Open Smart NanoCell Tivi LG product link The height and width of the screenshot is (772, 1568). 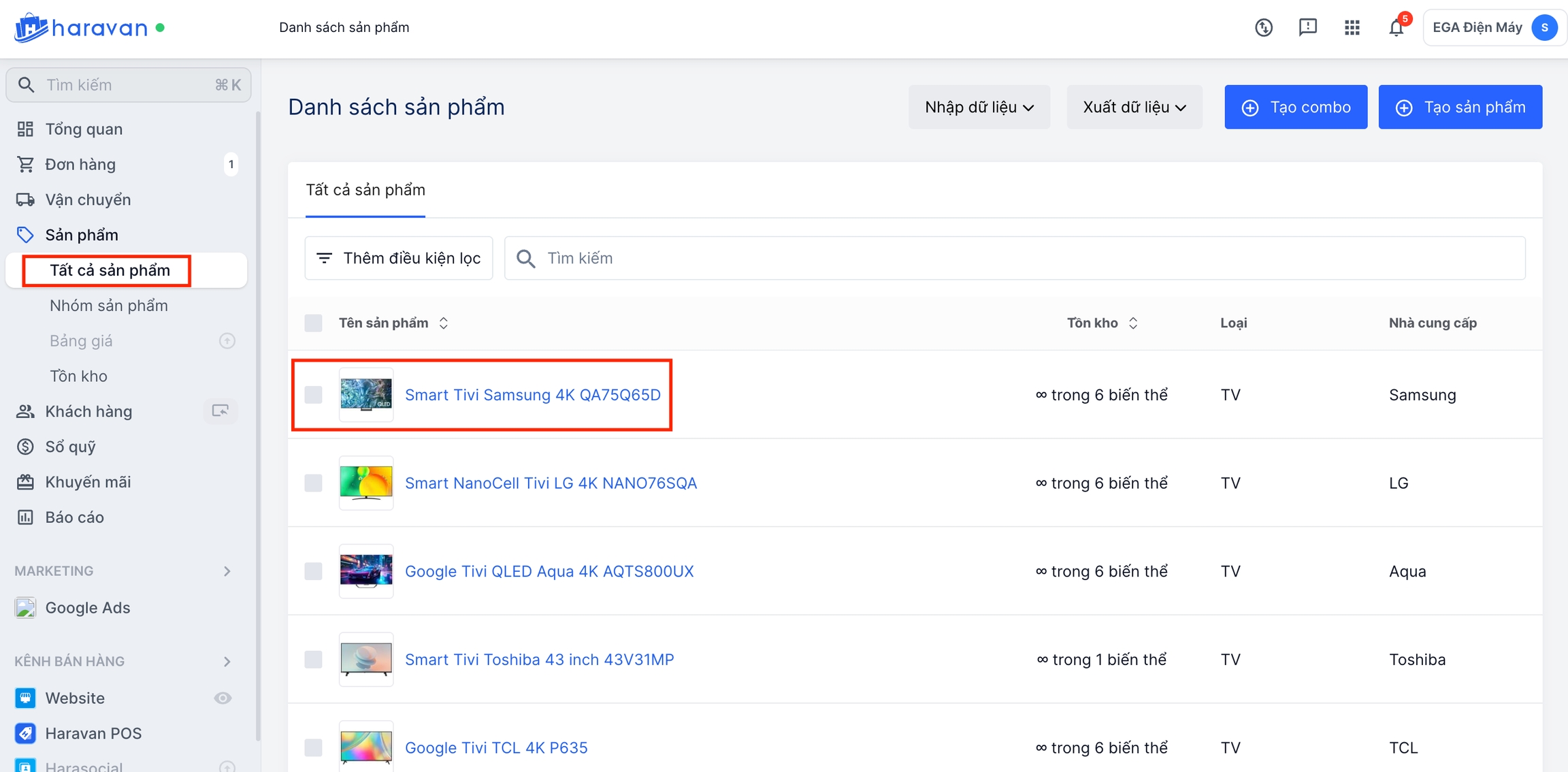click(550, 483)
